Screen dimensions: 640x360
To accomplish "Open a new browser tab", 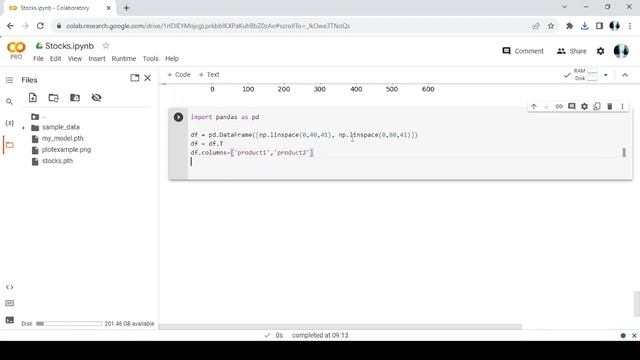I will (127, 8).
